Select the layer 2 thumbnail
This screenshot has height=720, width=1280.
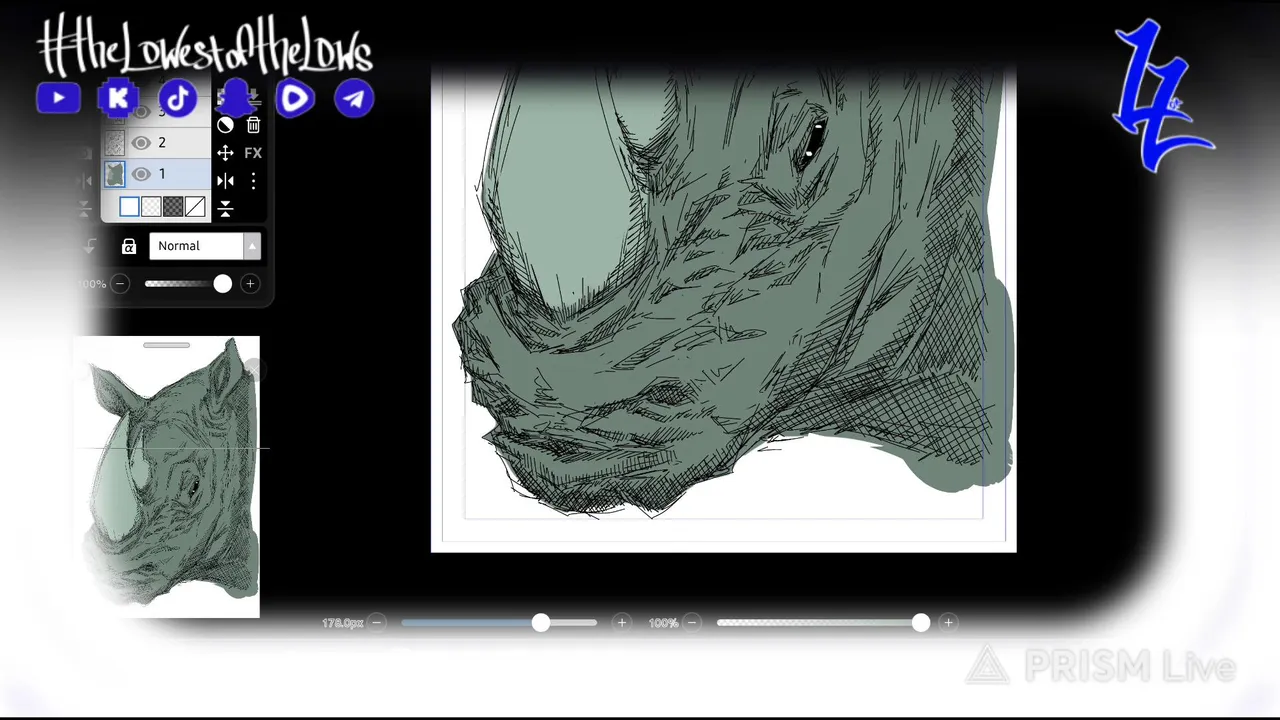115,143
